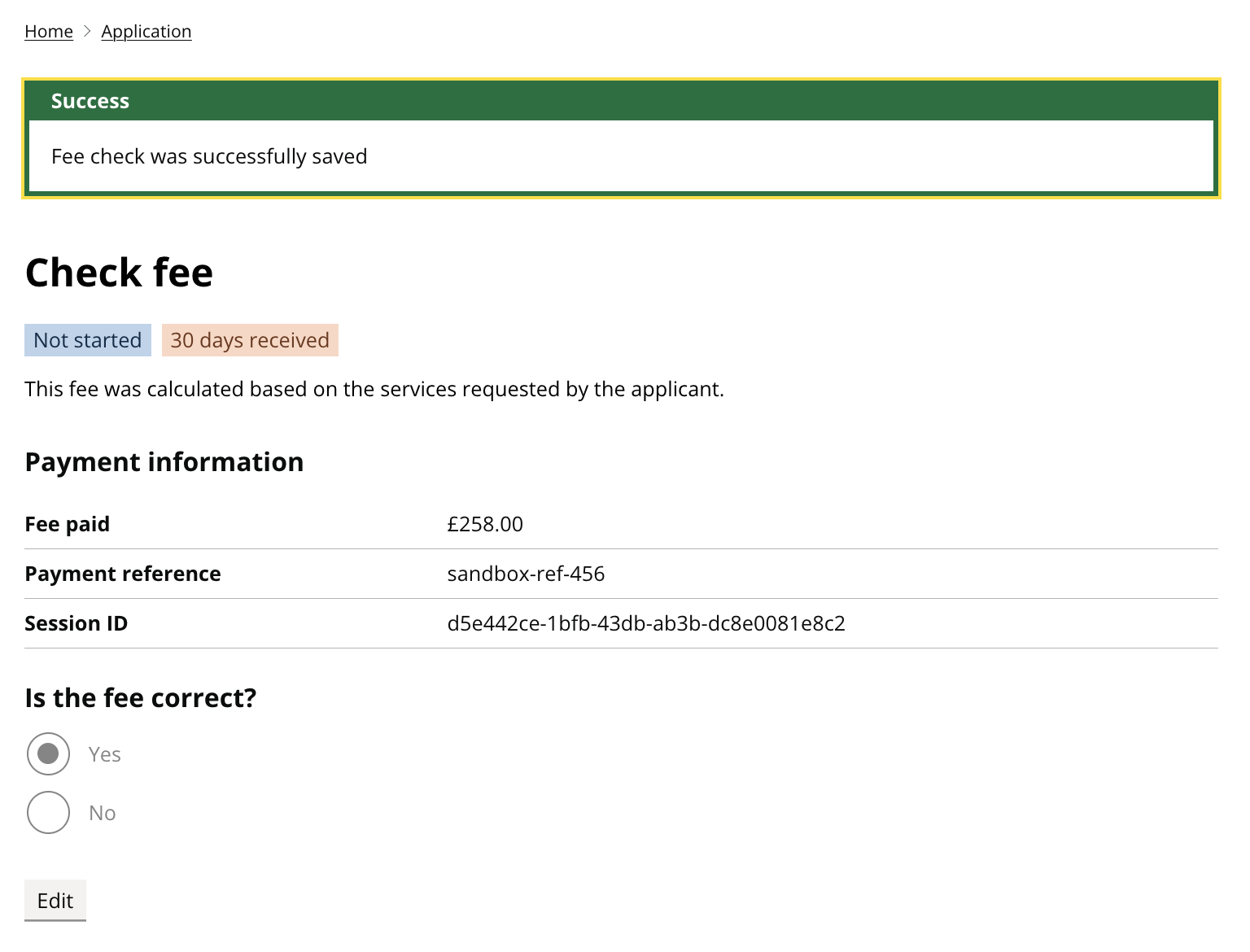Click the 'Not started' status tag
This screenshot has width=1250, height=952.
(x=87, y=340)
